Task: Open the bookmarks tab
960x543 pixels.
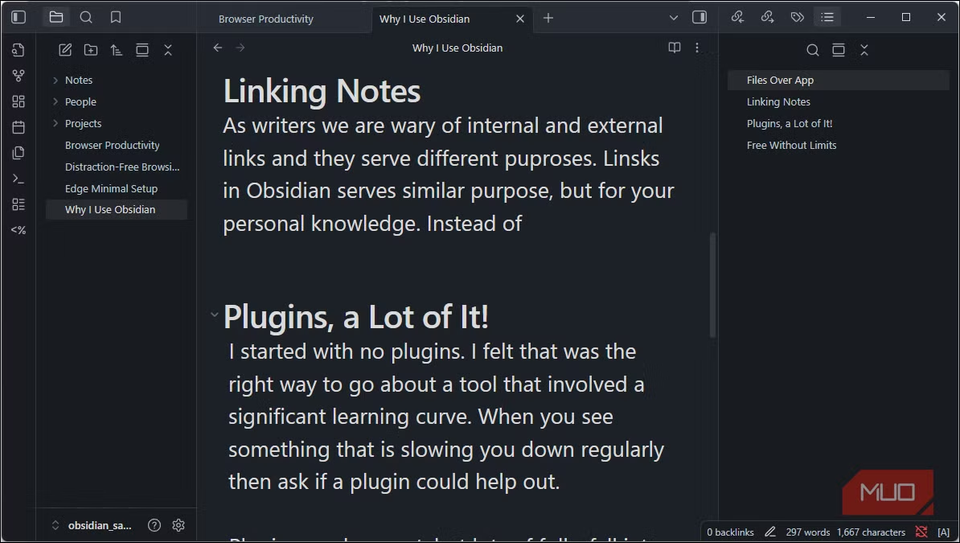Action: (116, 17)
